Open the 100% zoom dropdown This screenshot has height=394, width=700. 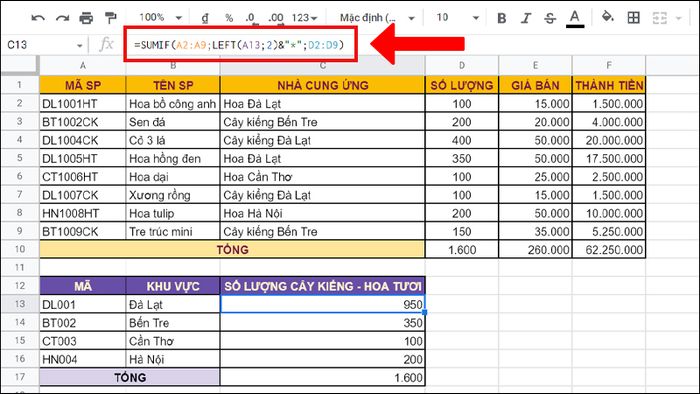pos(160,18)
